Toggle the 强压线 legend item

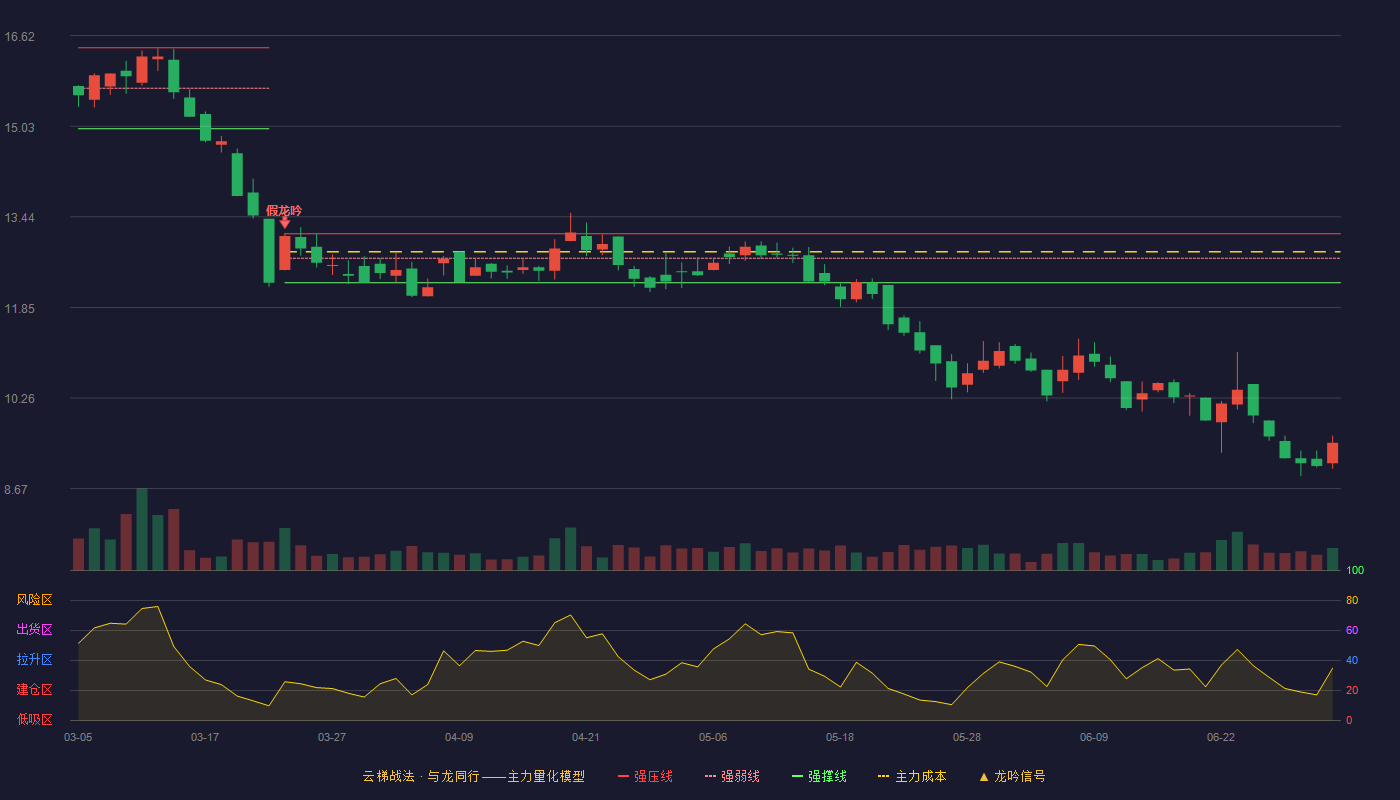[645, 776]
